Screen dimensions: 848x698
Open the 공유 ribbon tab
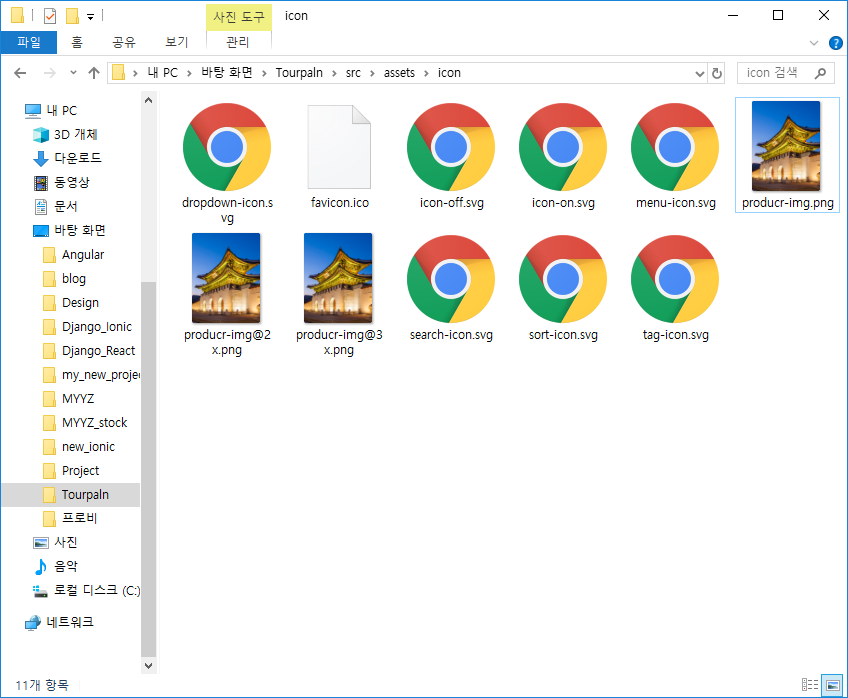pos(123,42)
